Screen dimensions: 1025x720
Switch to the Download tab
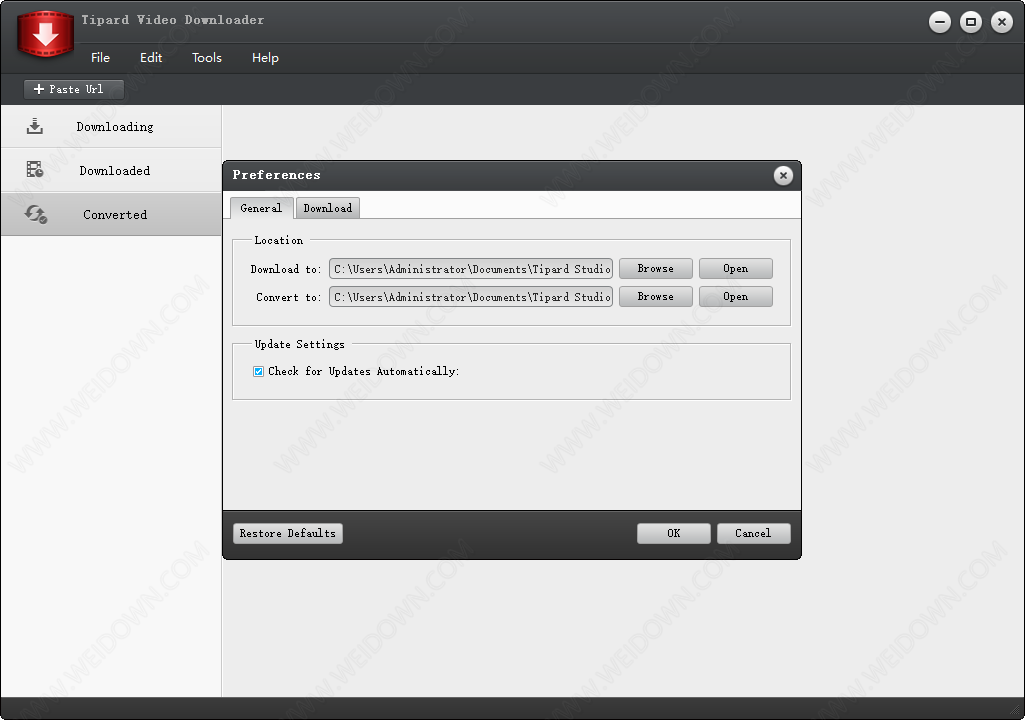tap(328, 208)
